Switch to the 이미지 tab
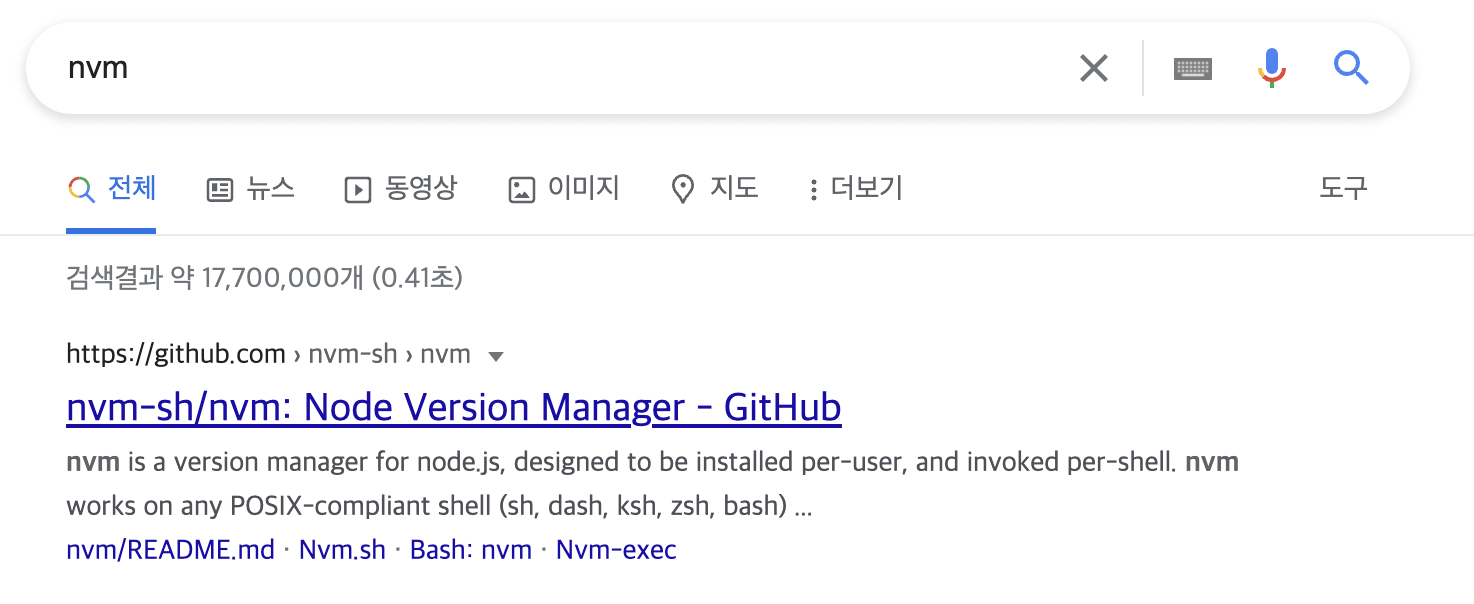The height and width of the screenshot is (604, 1474). pyautogui.click(x=564, y=189)
